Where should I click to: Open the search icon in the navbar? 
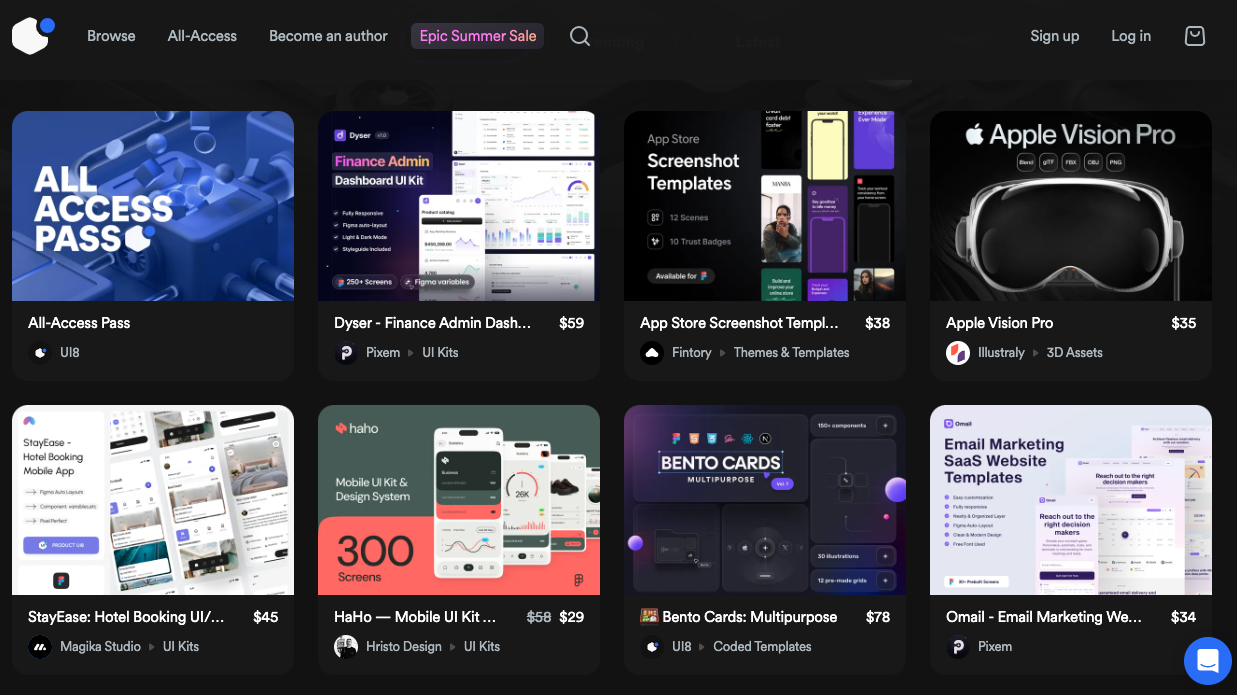(x=580, y=36)
